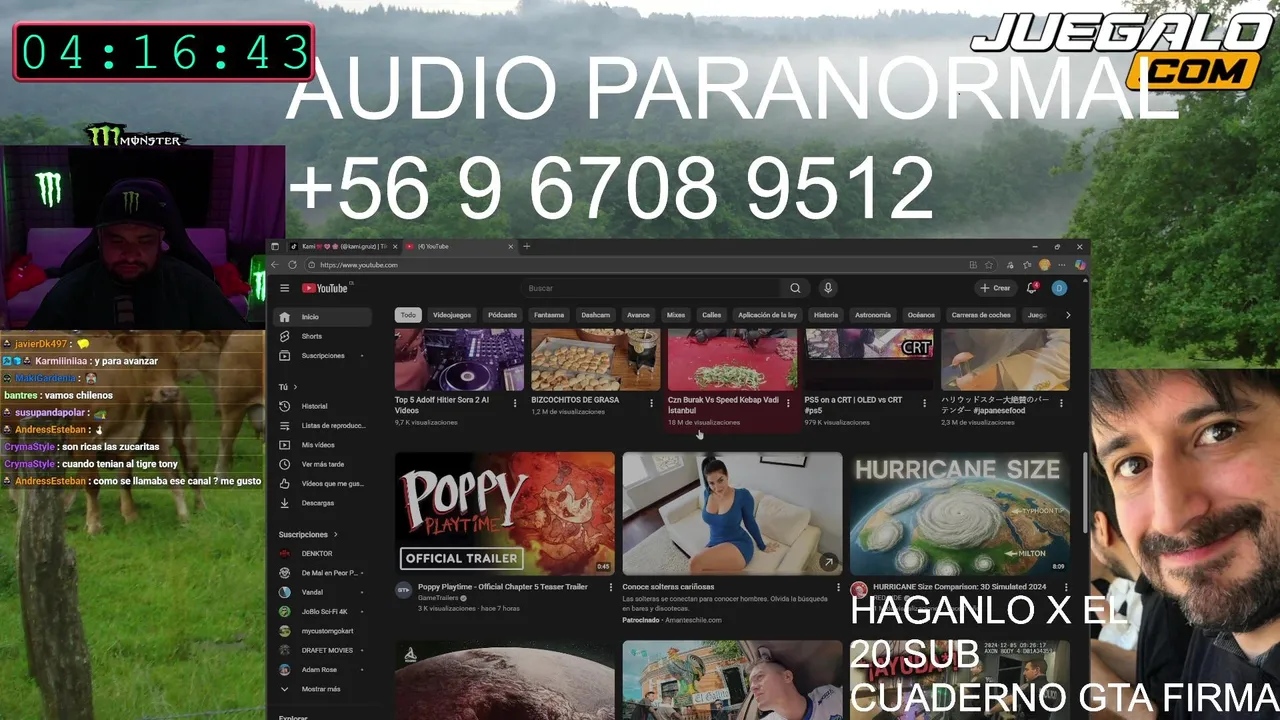This screenshot has height=720, width=1280.
Task: Open Vandal subscription channel
Action: click(x=322, y=592)
